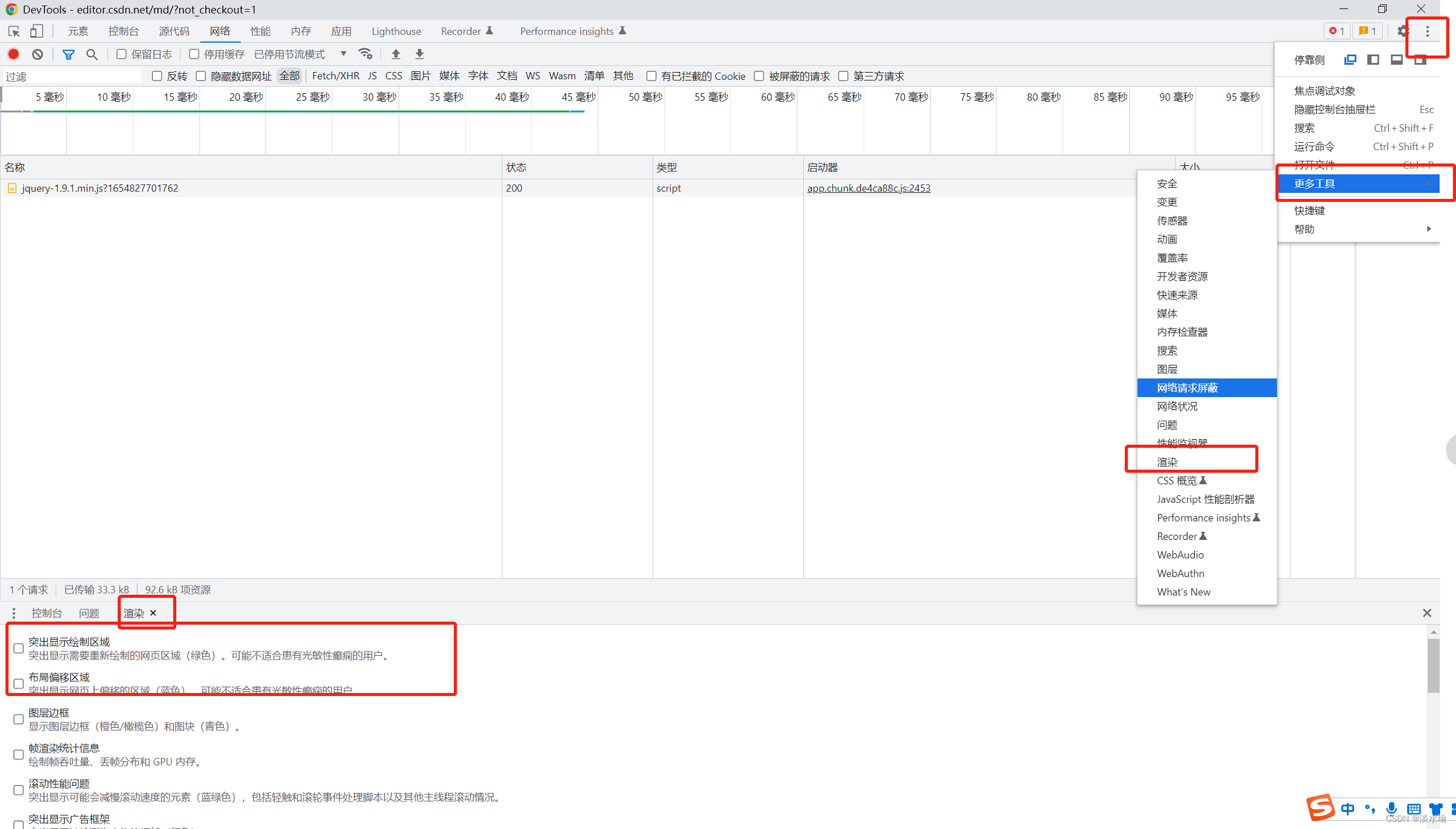The image size is (1456, 829).
Task: Expand the 更多工具 submenu
Action: point(1358,184)
